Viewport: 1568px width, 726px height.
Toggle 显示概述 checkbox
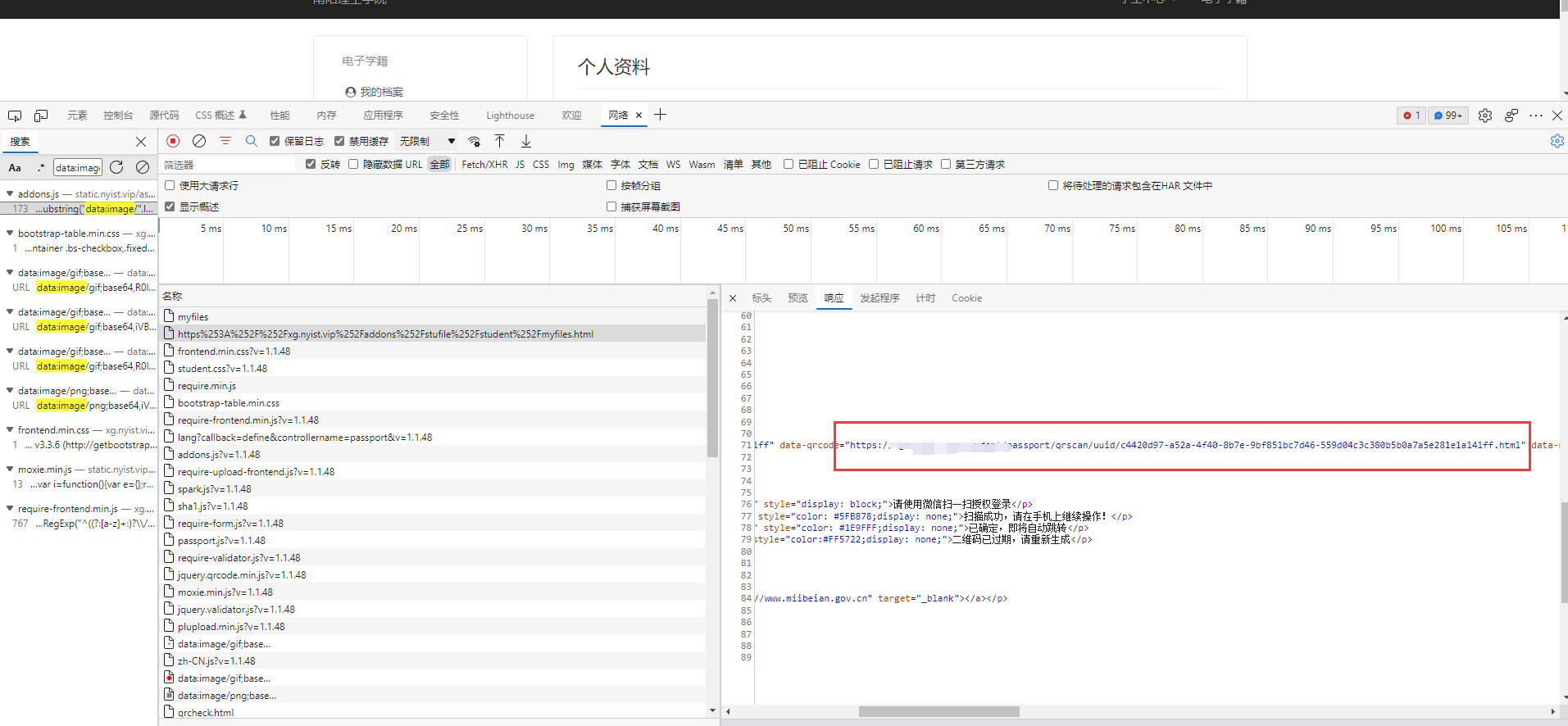(170, 206)
